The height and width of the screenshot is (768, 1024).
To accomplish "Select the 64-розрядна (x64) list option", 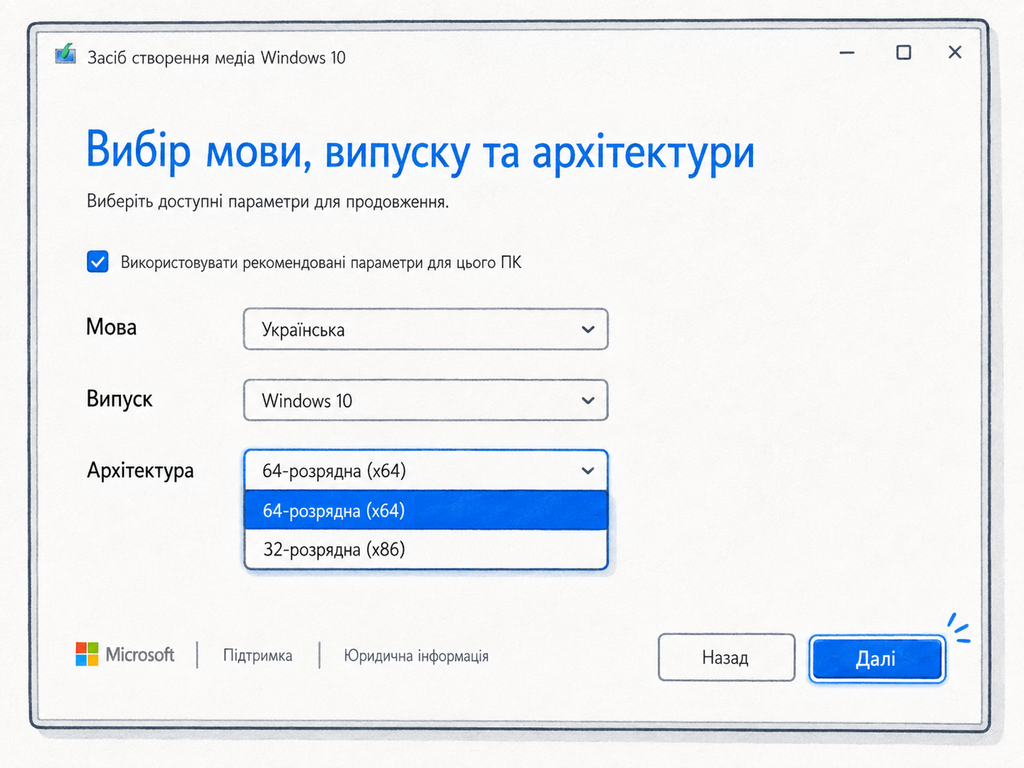I will [426, 510].
